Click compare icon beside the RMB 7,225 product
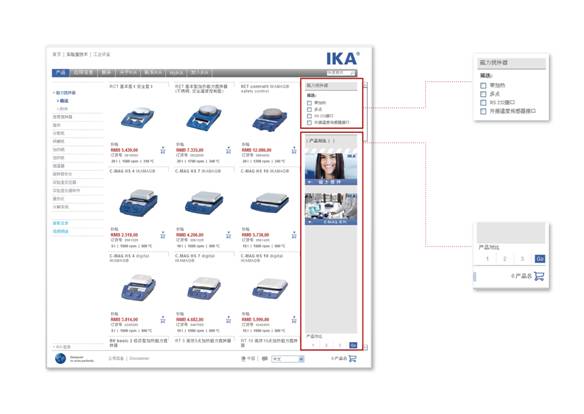Image resolution: width=584 pixels, height=414 pixels. (228, 150)
